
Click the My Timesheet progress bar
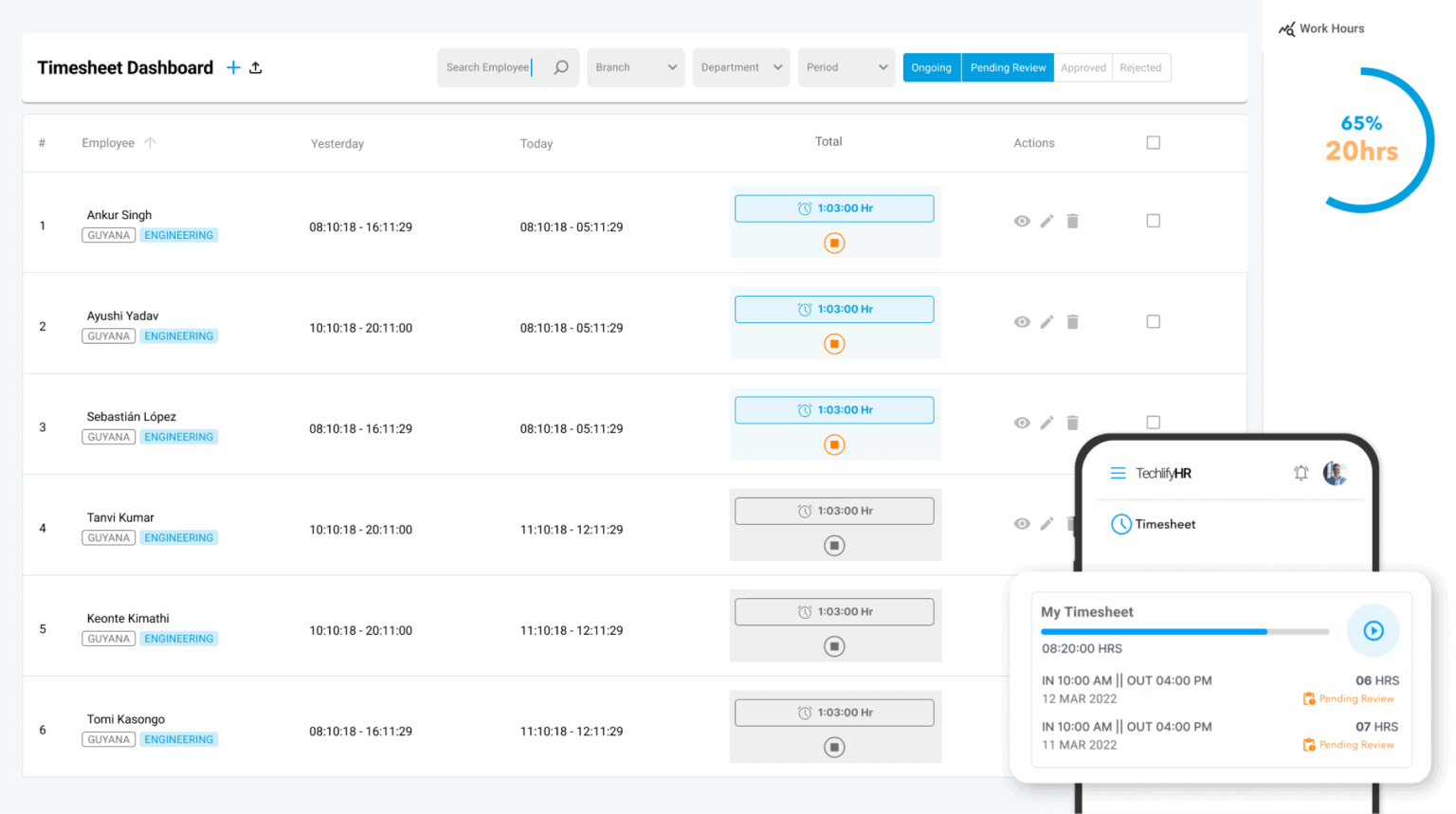pyautogui.click(x=1185, y=630)
